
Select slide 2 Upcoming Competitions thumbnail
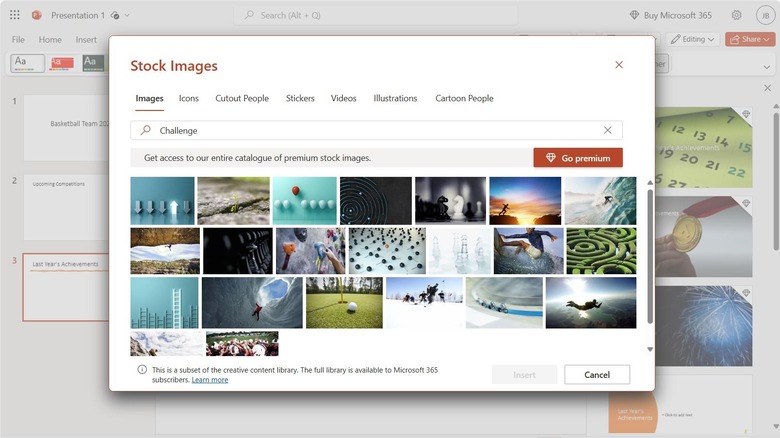click(66, 207)
